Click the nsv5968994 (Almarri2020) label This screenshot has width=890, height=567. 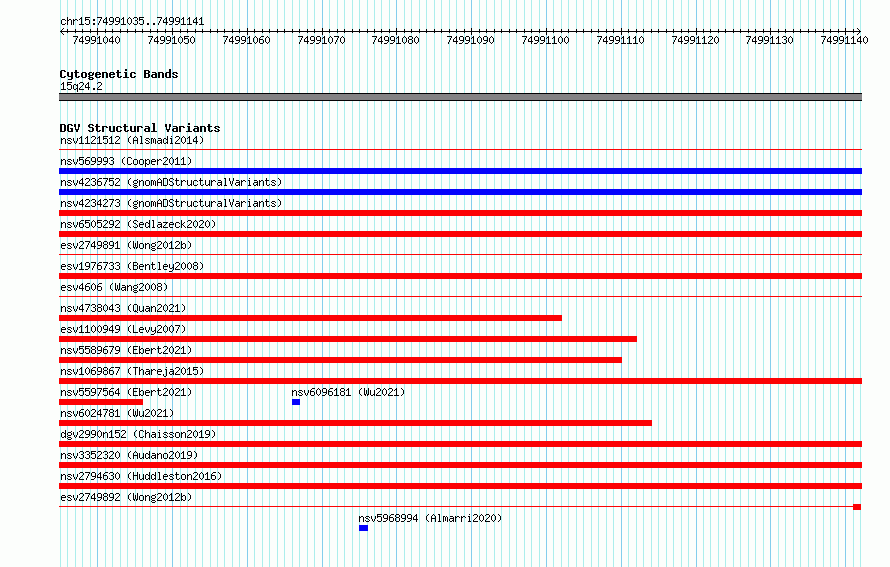tap(430, 518)
